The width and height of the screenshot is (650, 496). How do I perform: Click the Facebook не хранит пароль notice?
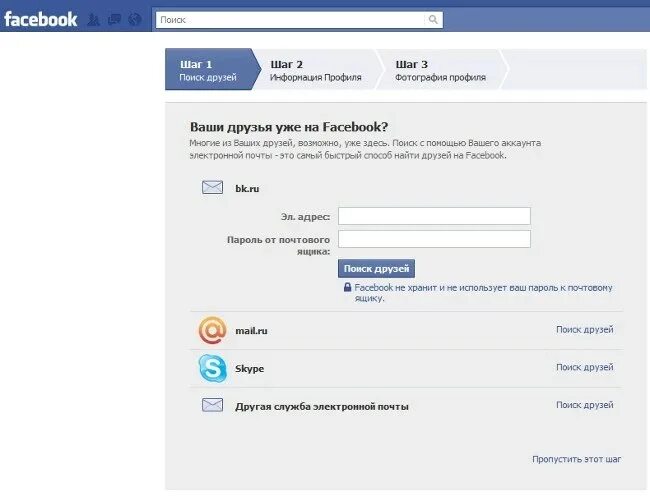[483, 293]
